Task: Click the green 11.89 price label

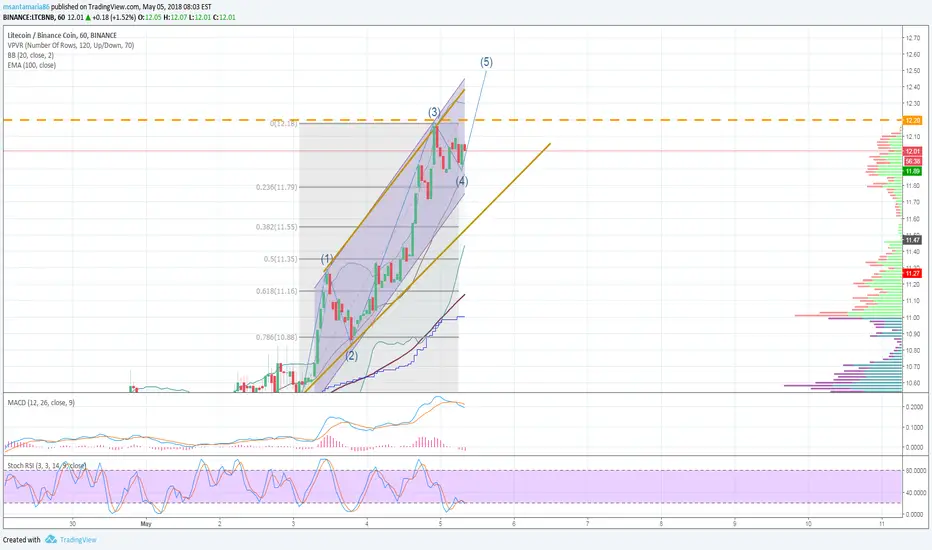Action: (x=912, y=171)
